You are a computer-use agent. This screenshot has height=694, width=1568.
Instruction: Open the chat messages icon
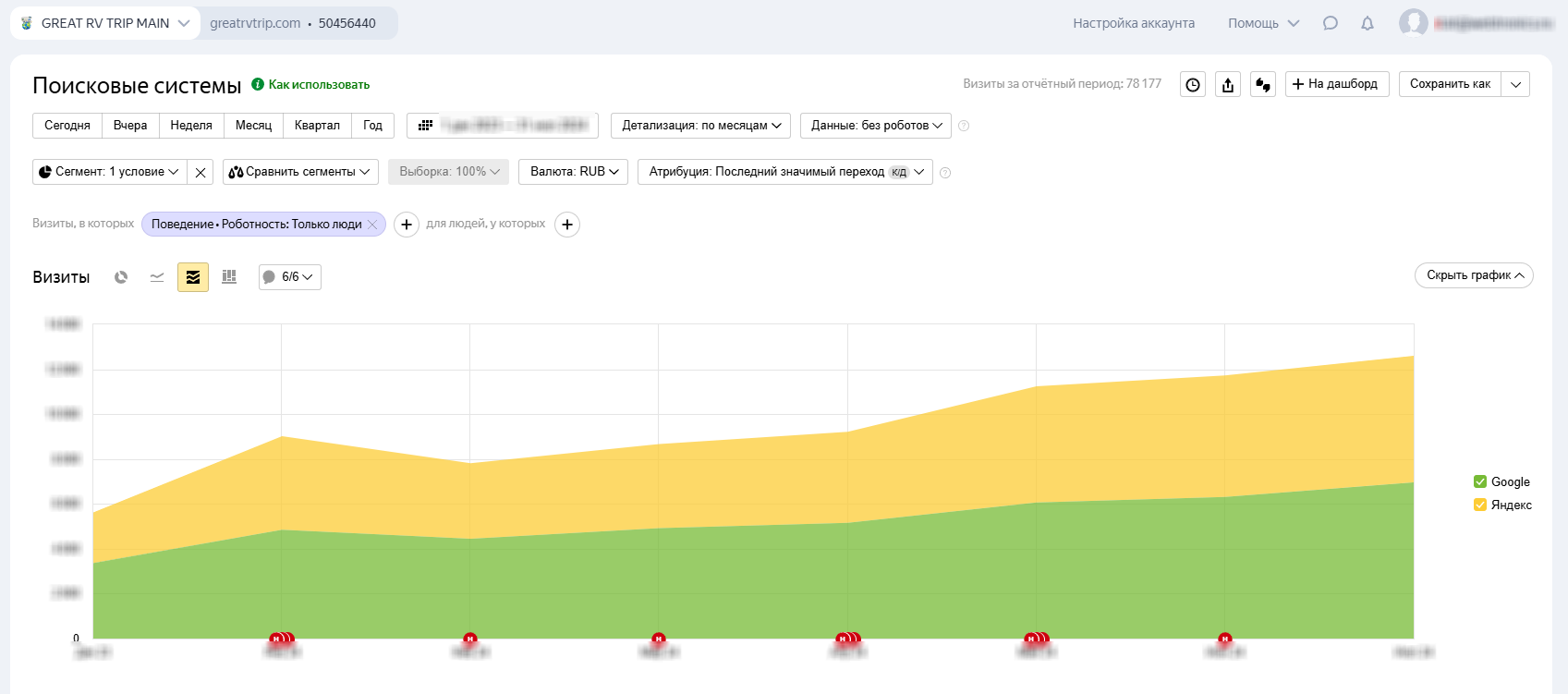point(1331,23)
